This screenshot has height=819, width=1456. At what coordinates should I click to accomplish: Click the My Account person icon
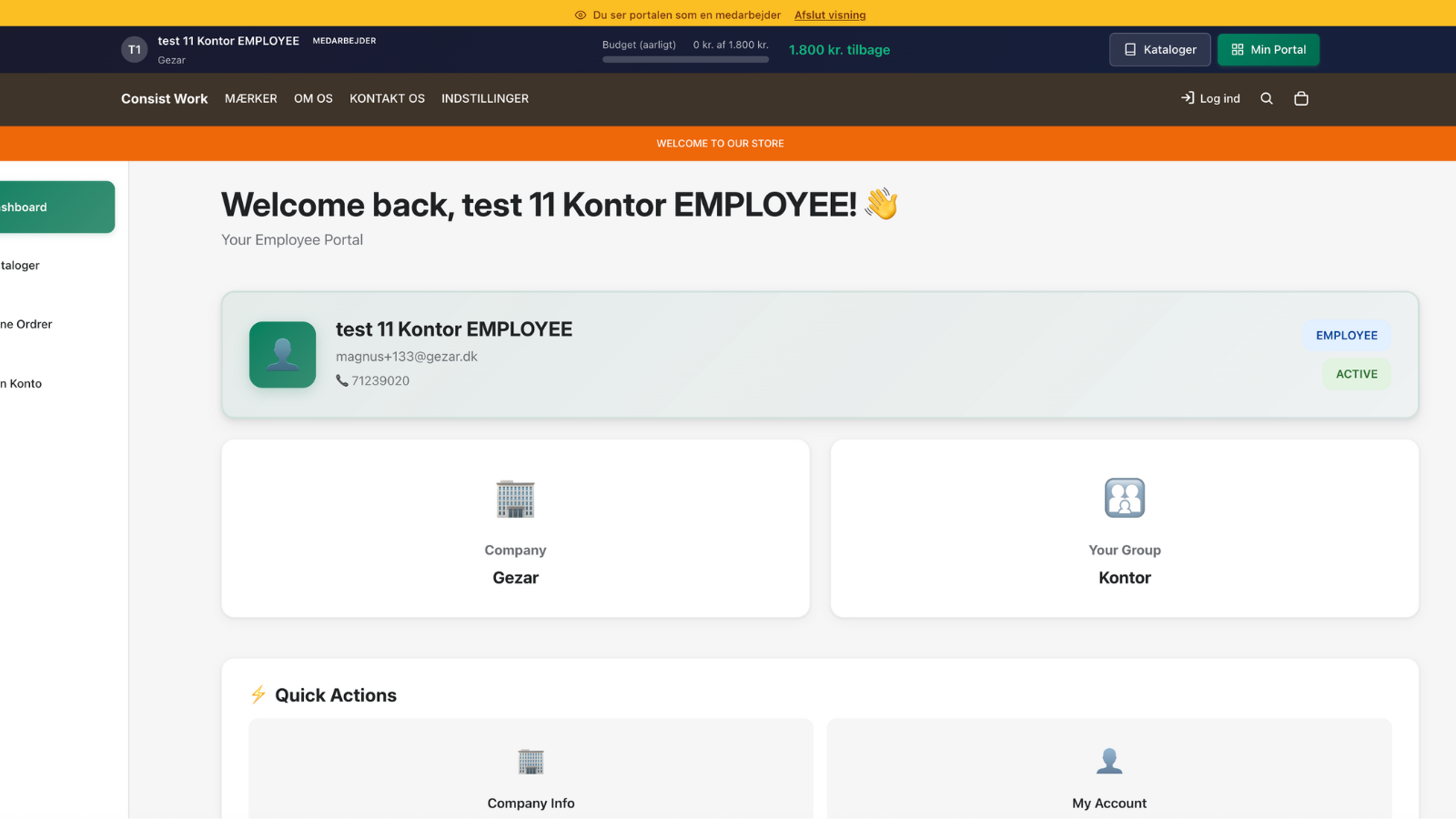(x=1108, y=761)
